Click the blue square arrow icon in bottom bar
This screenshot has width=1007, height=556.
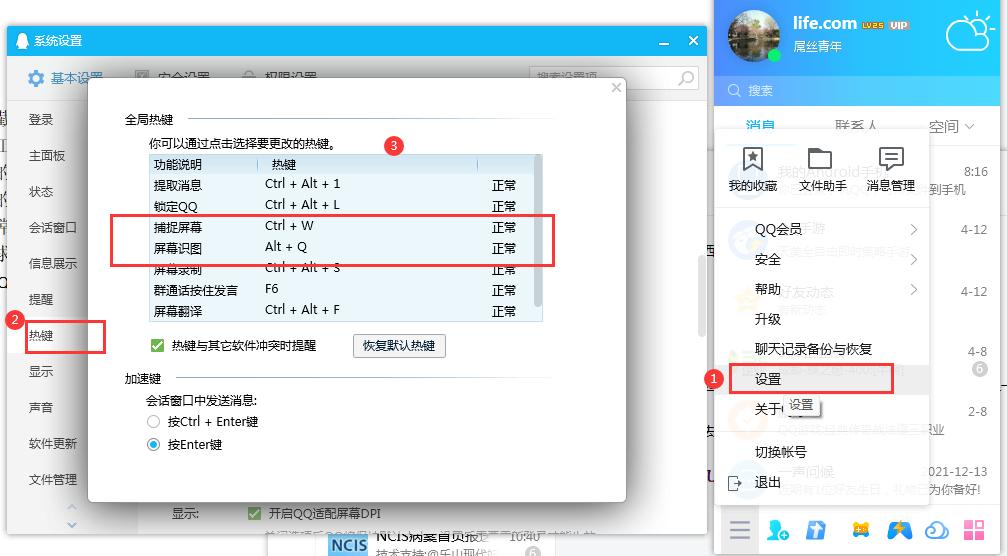(816, 530)
